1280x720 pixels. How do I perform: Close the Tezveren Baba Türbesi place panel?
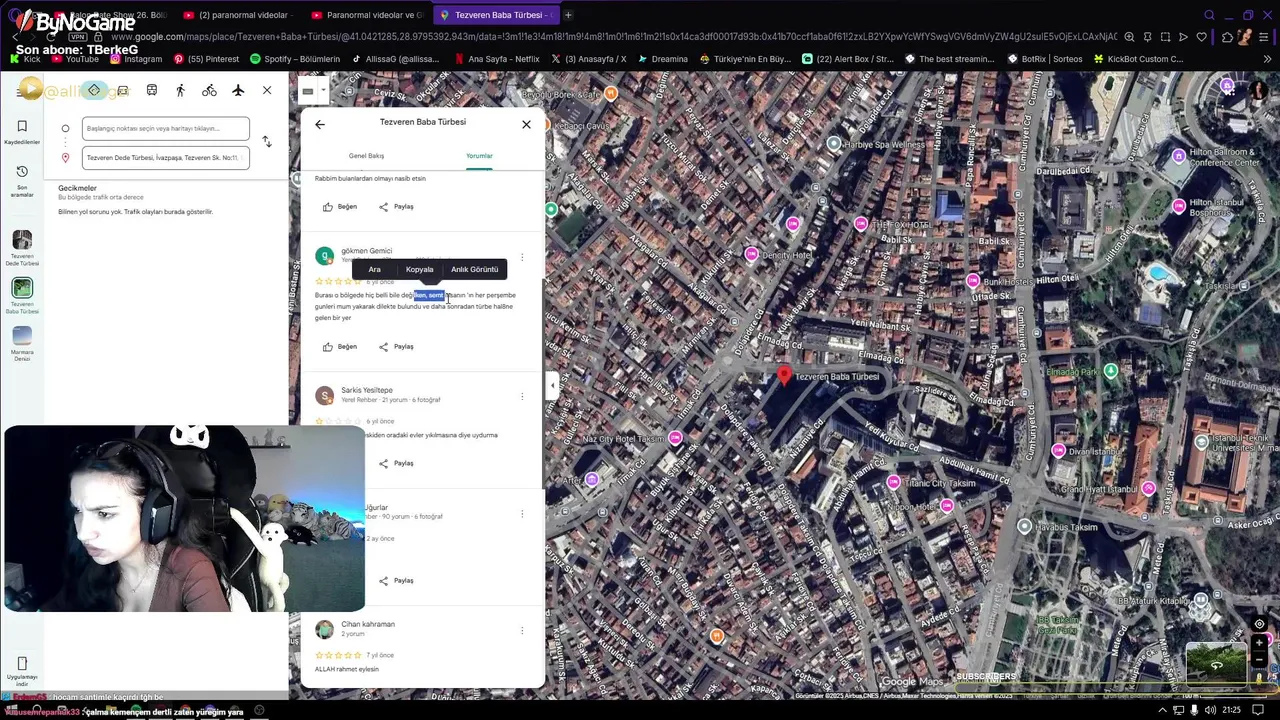tap(526, 124)
